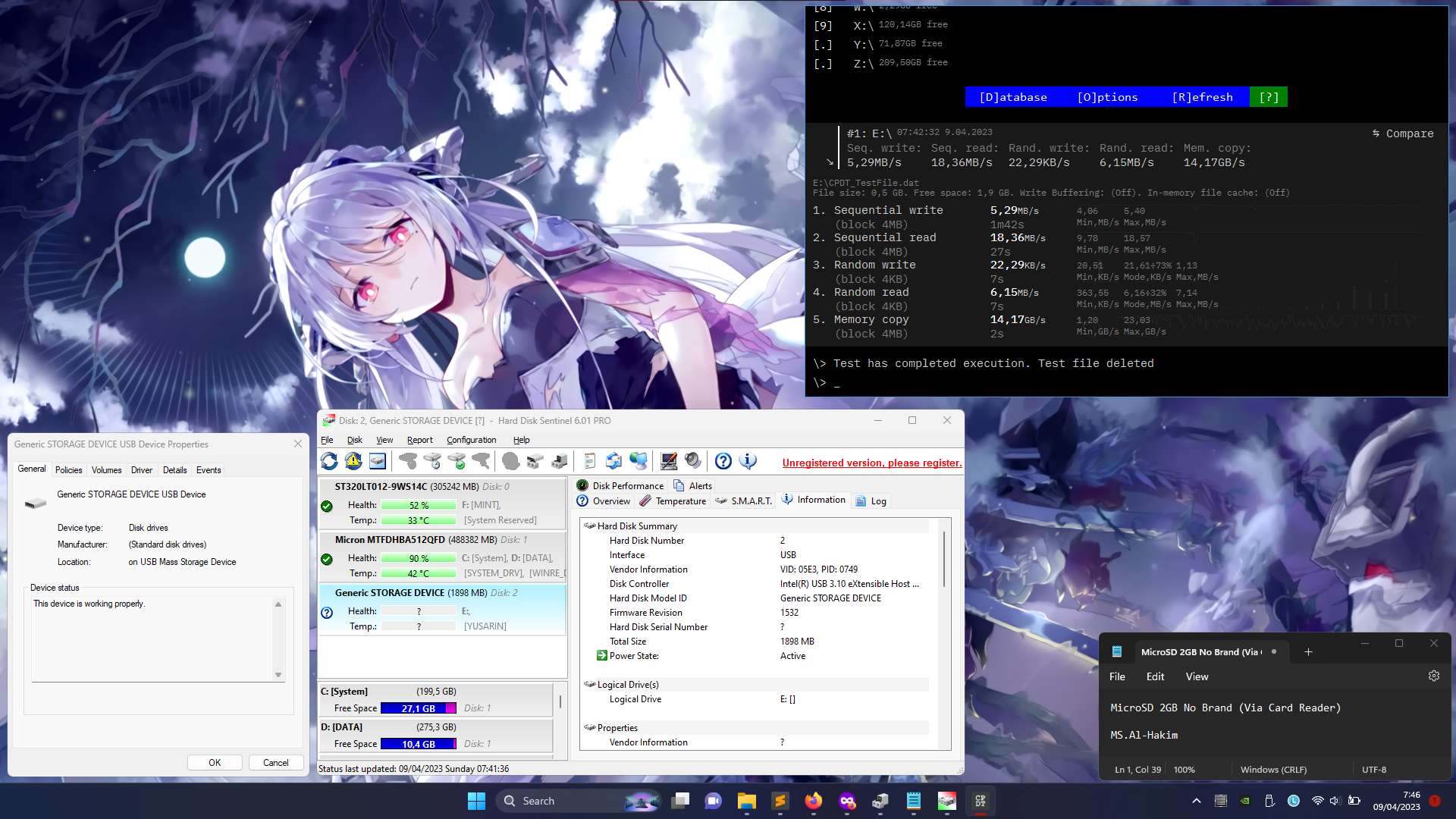The height and width of the screenshot is (819, 1456).
Task: Open File Explorer from the taskbar
Action: tap(747, 801)
